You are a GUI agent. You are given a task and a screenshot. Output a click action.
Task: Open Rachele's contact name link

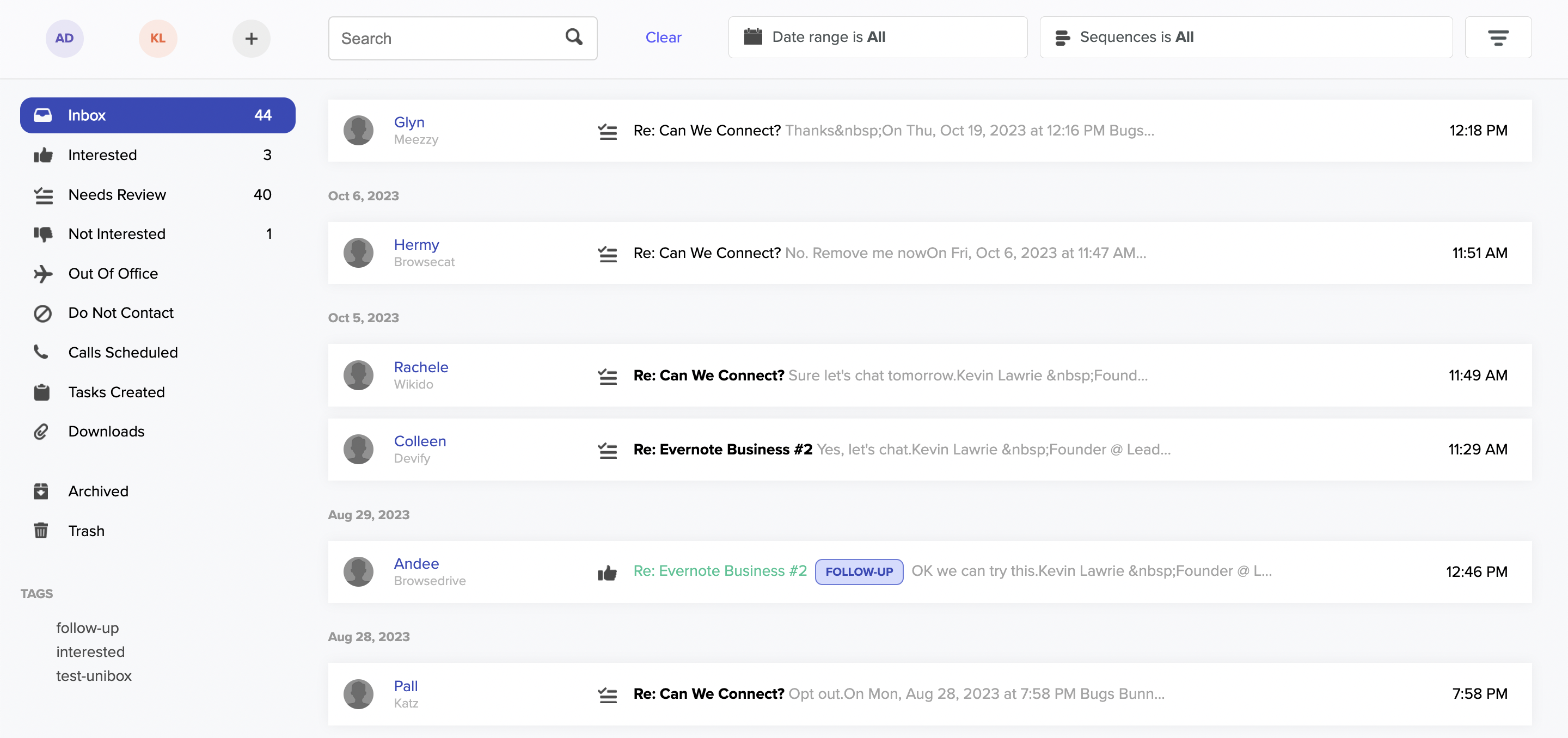coord(421,367)
